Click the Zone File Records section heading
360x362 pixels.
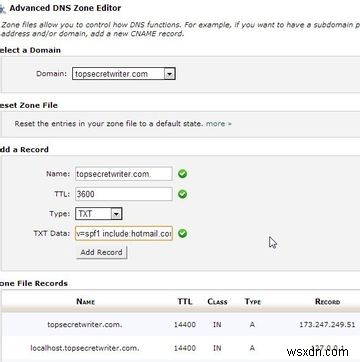coord(34,283)
